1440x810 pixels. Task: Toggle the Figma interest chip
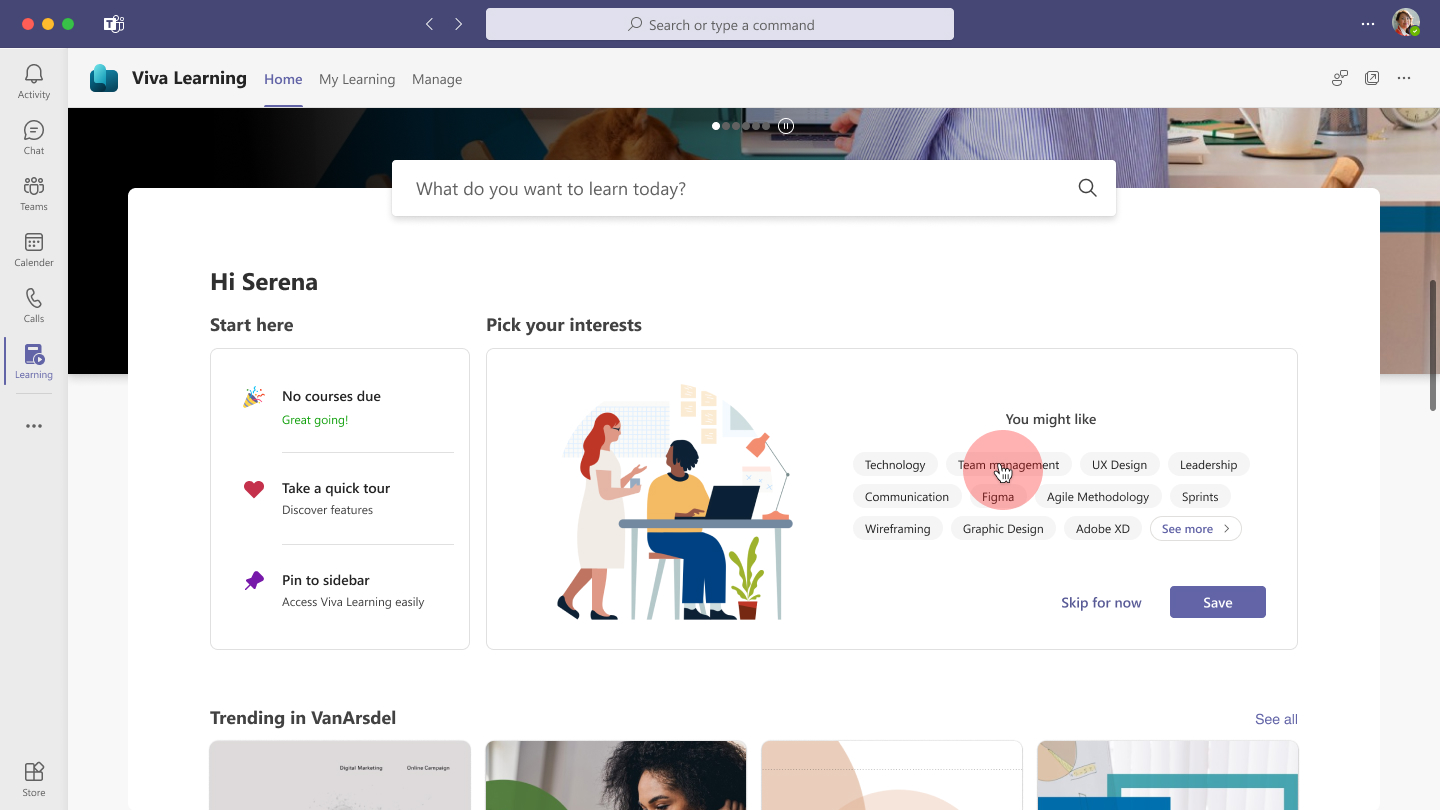(998, 496)
